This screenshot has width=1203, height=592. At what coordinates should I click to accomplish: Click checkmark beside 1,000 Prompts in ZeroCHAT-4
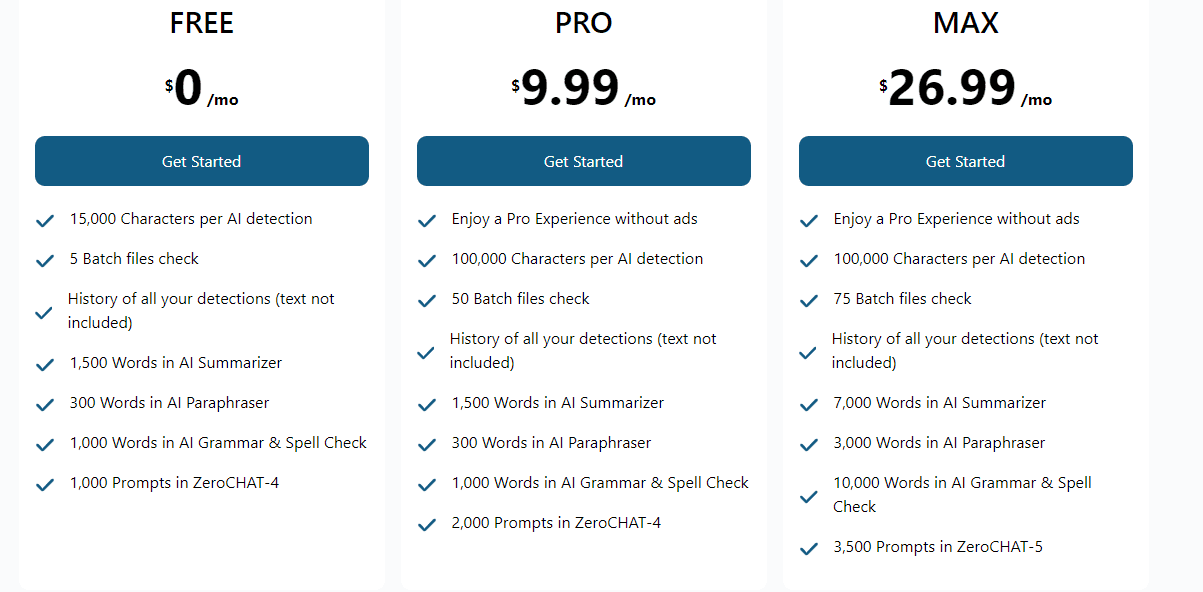tap(45, 485)
